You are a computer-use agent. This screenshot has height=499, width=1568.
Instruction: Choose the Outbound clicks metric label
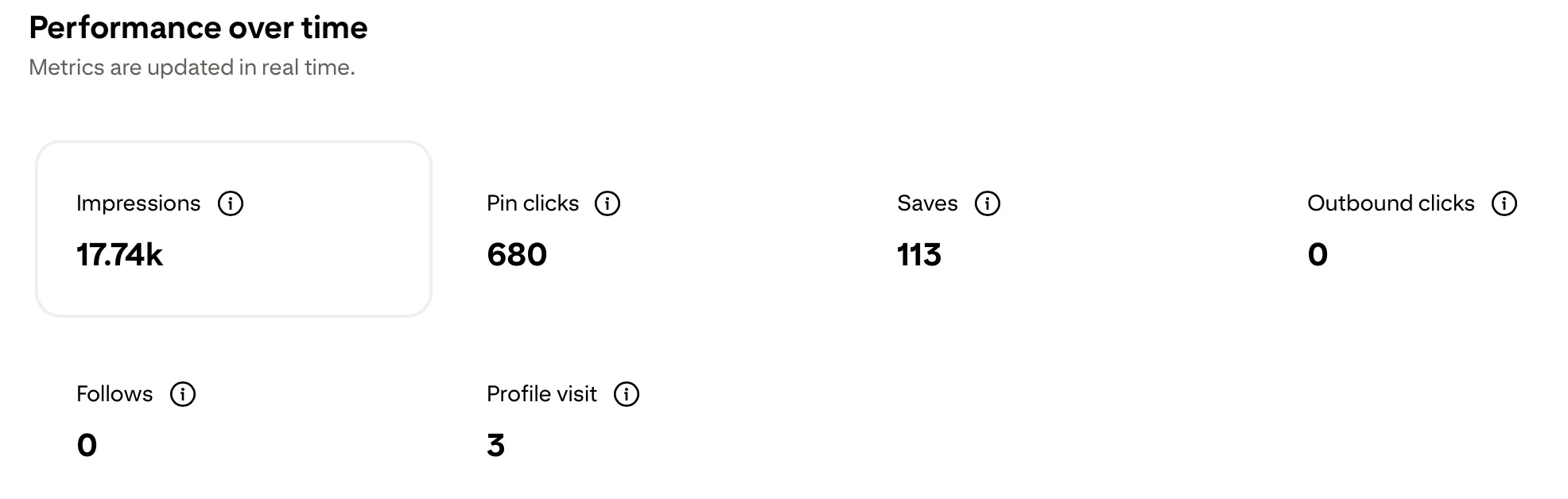point(1391,203)
